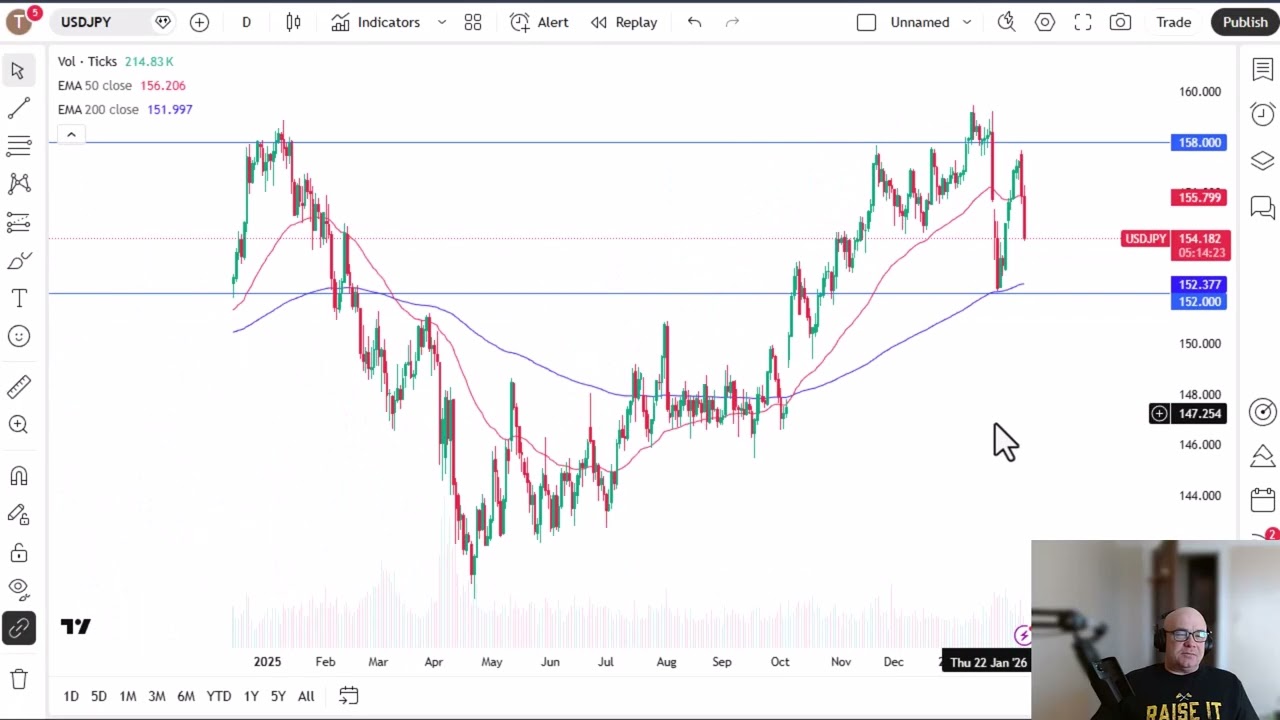The image size is (1280, 720).
Task: Open the watchlist panel icon
Action: pyautogui.click(x=1262, y=69)
